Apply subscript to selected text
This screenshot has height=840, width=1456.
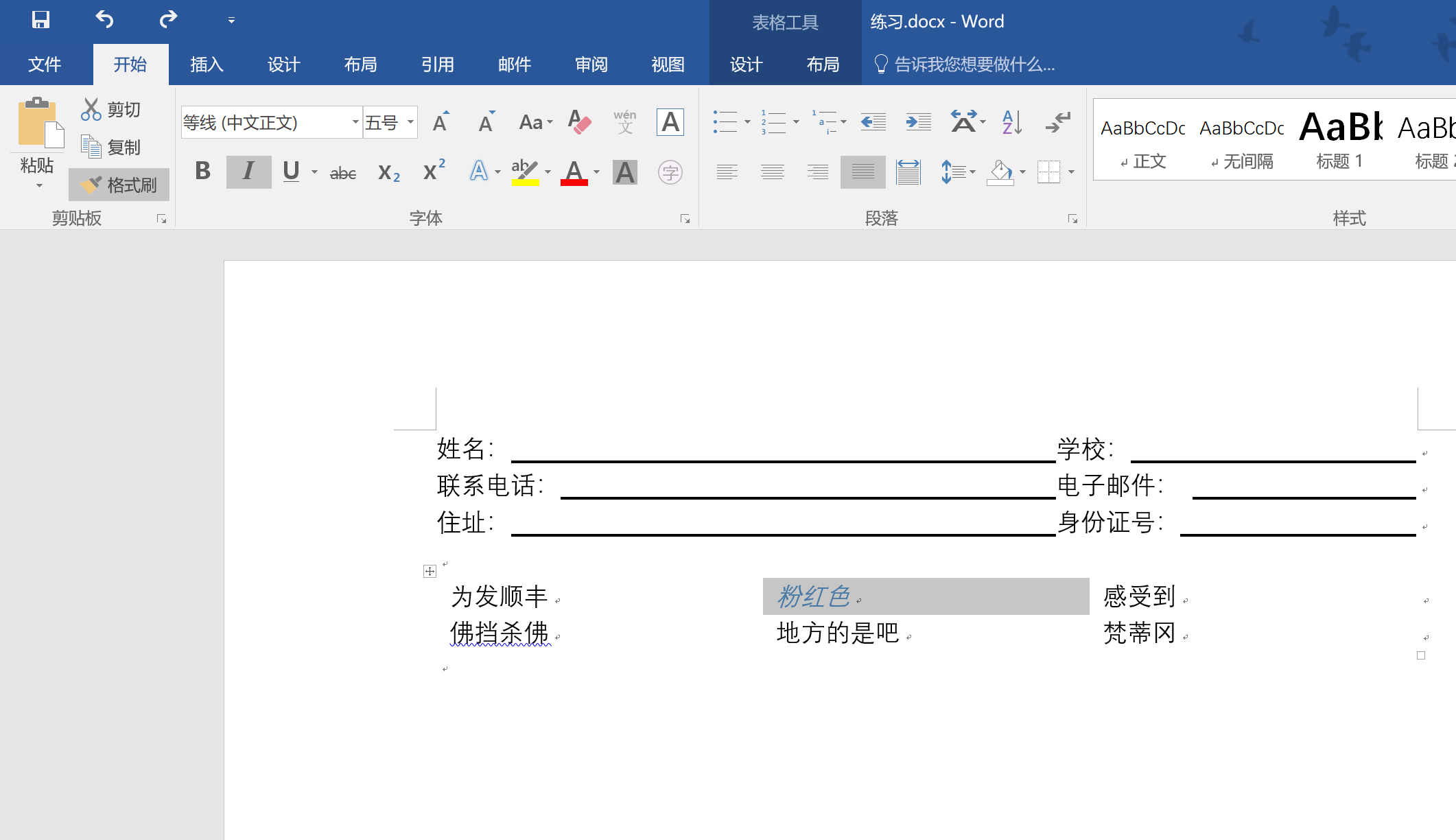tap(388, 172)
